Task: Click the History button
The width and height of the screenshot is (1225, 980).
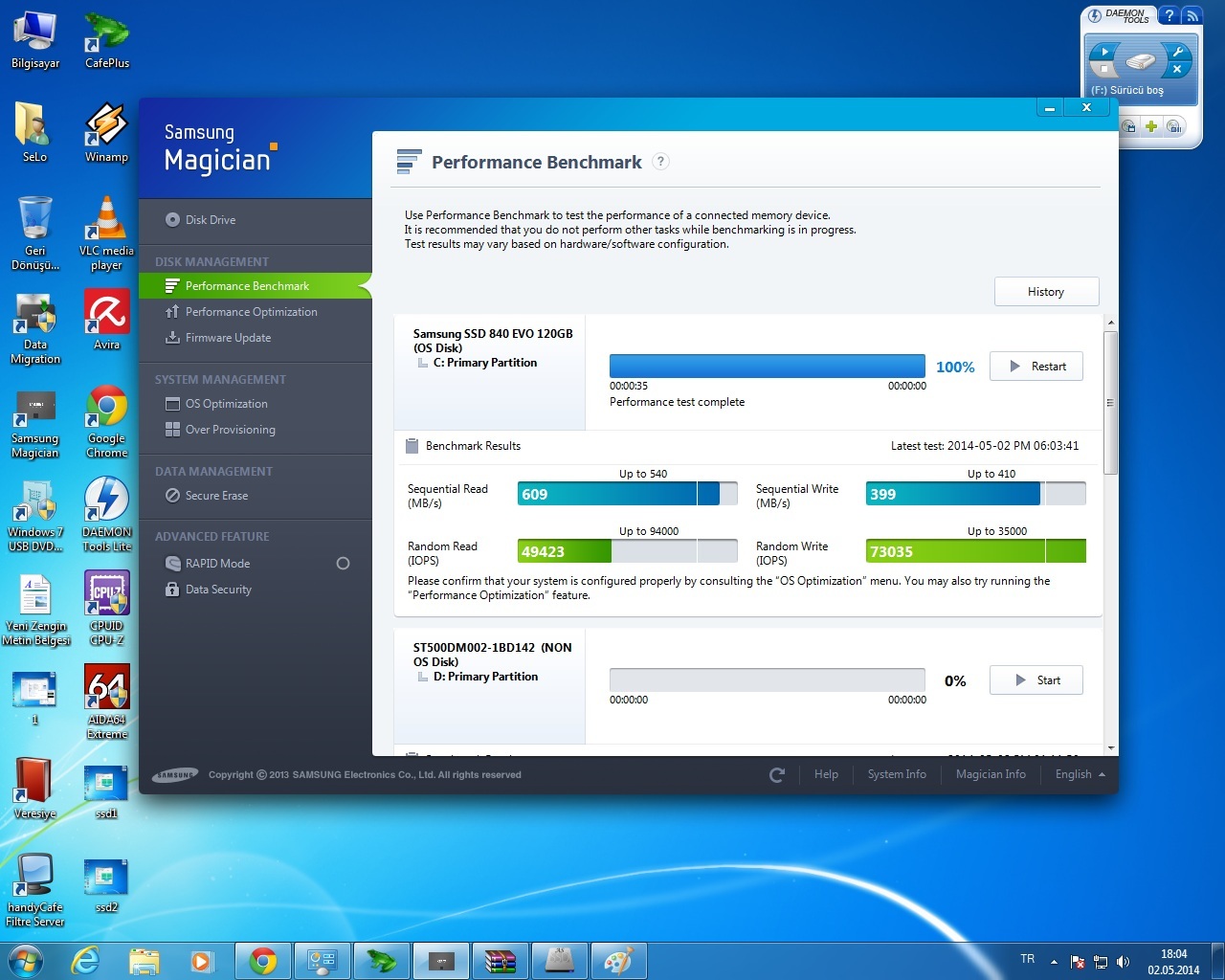Action: pyautogui.click(x=1046, y=292)
